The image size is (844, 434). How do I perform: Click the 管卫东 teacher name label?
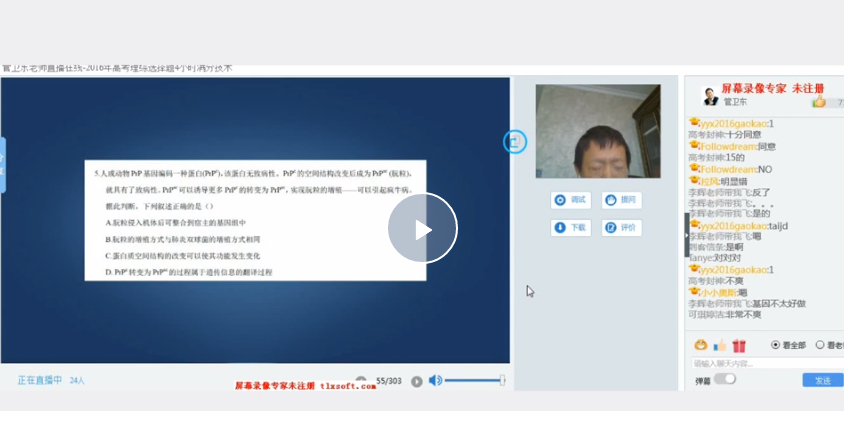pos(735,101)
